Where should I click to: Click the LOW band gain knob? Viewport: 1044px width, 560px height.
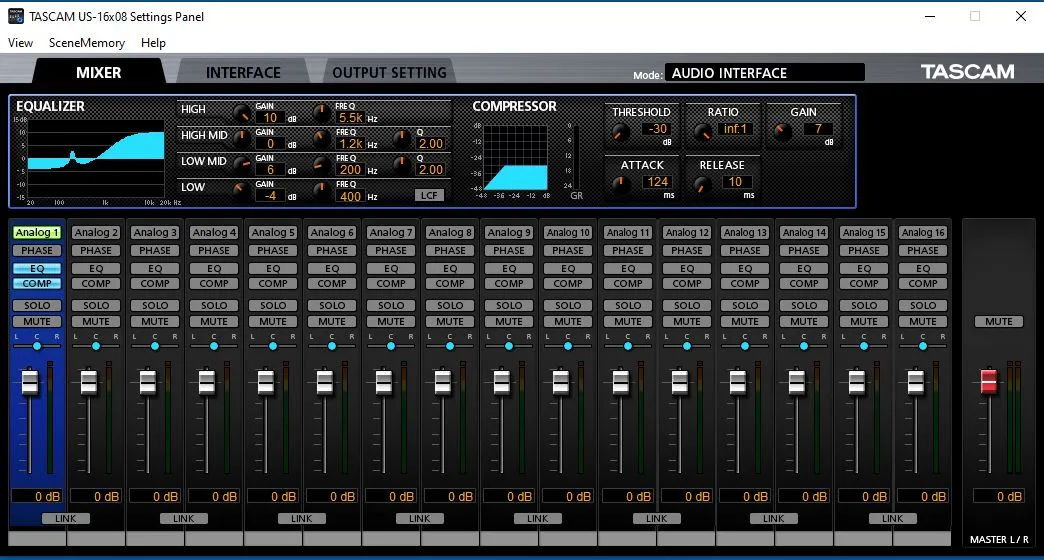coord(241,190)
